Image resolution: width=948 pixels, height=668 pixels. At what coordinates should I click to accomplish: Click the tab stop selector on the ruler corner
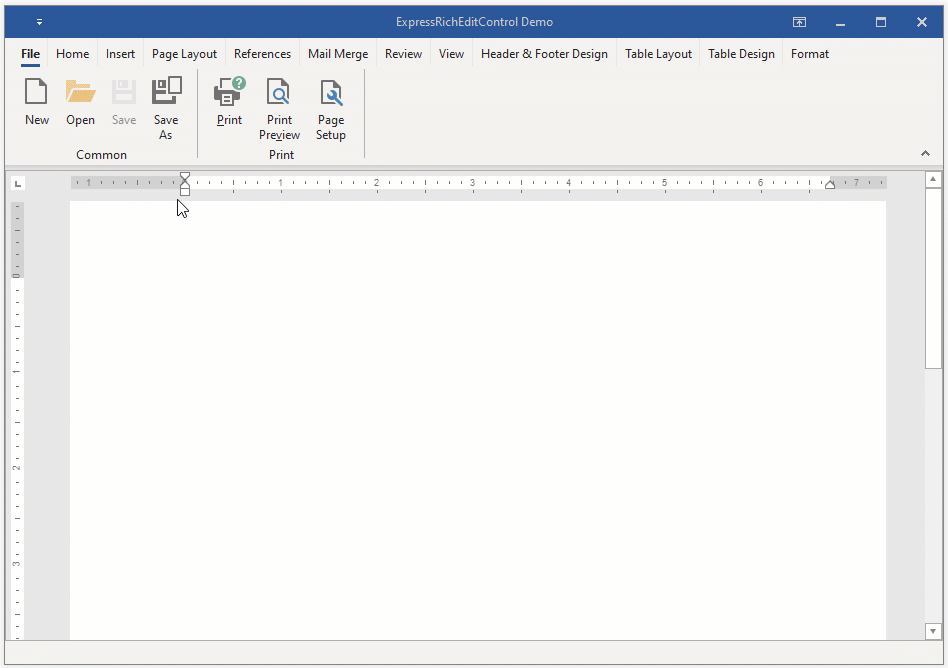coord(18,183)
